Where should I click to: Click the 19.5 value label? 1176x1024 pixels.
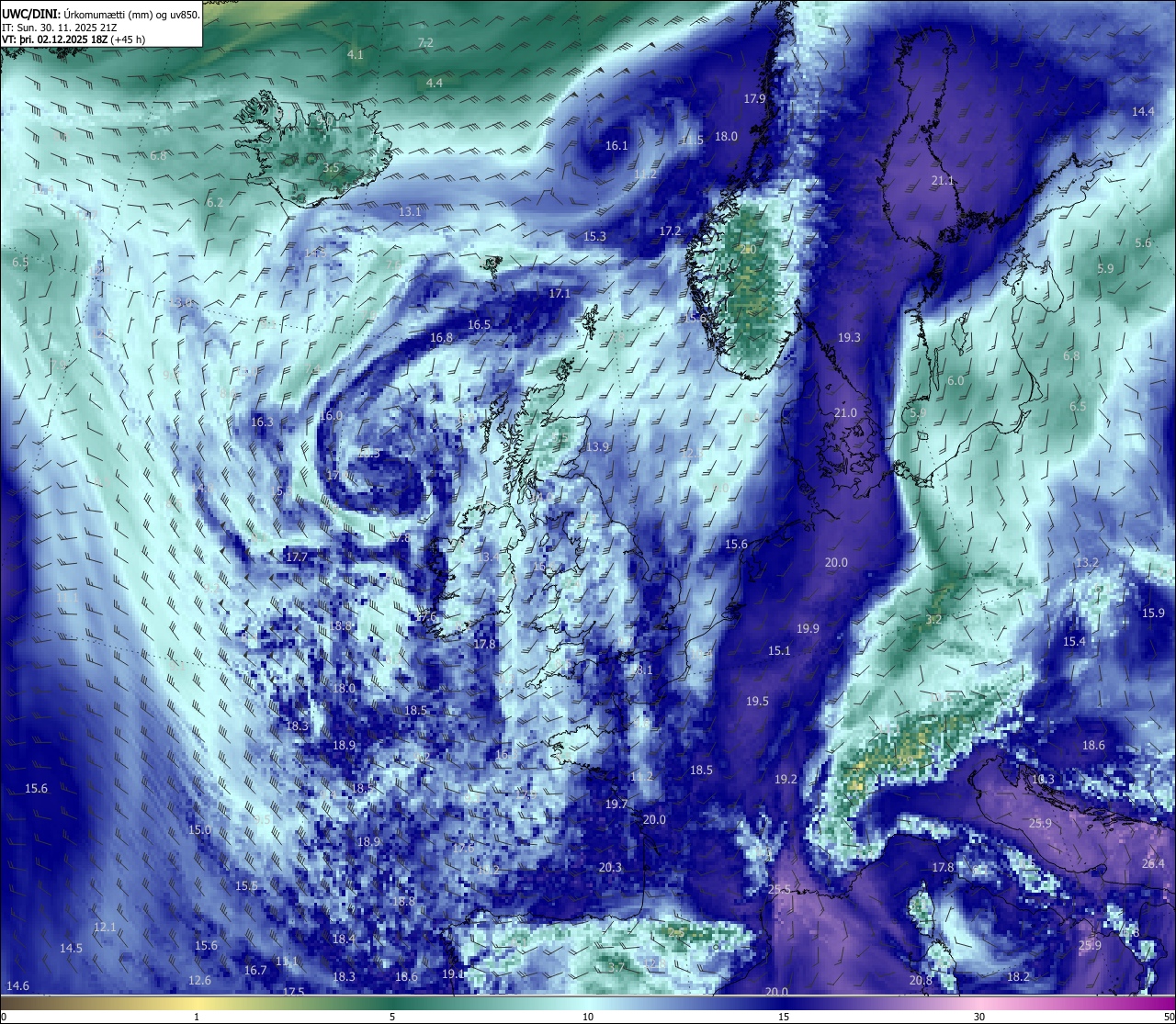pyautogui.click(x=757, y=701)
